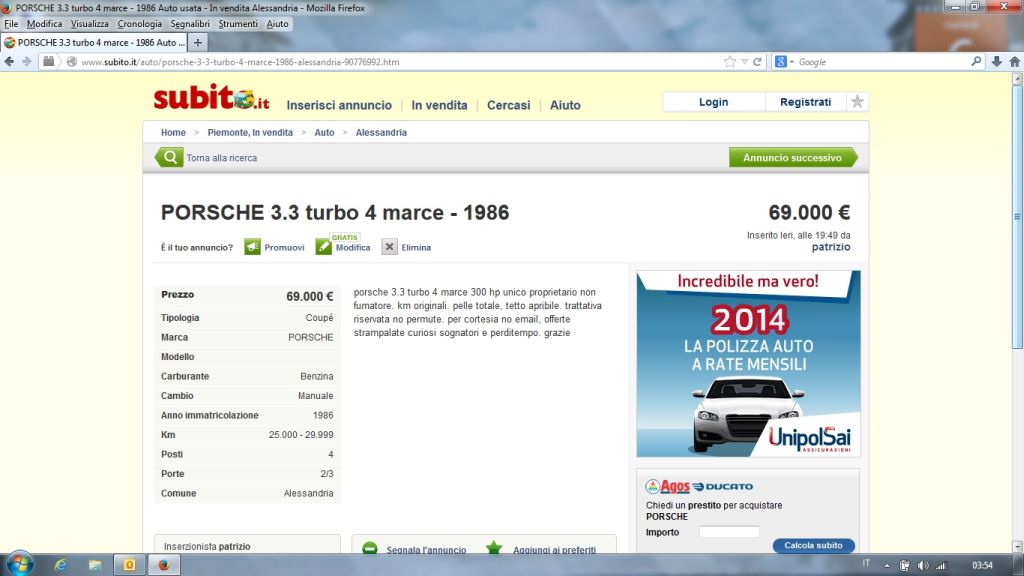The width and height of the screenshot is (1024, 576).
Task: Click the IT language indicator in the tray
Action: pyautogui.click(x=866, y=563)
